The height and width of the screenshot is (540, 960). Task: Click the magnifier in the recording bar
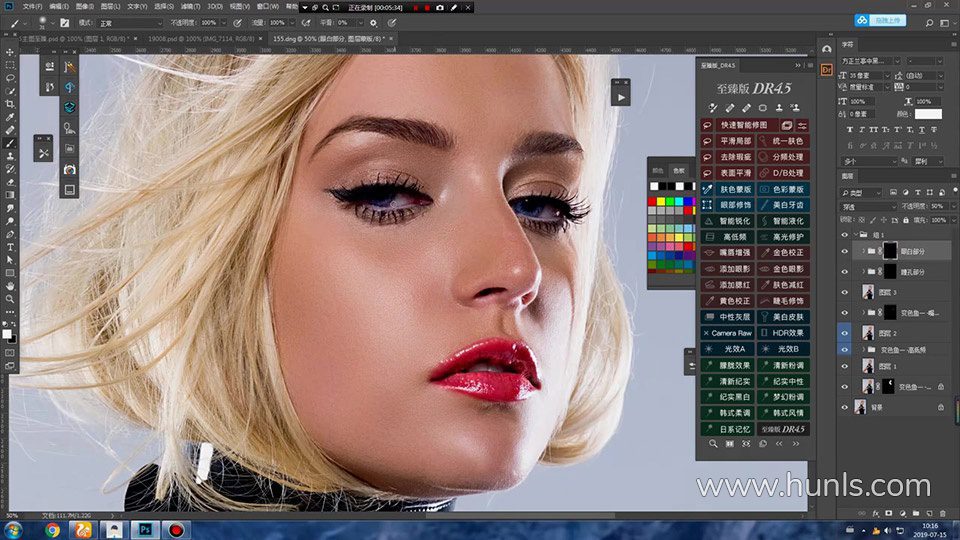click(x=325, y=7)
